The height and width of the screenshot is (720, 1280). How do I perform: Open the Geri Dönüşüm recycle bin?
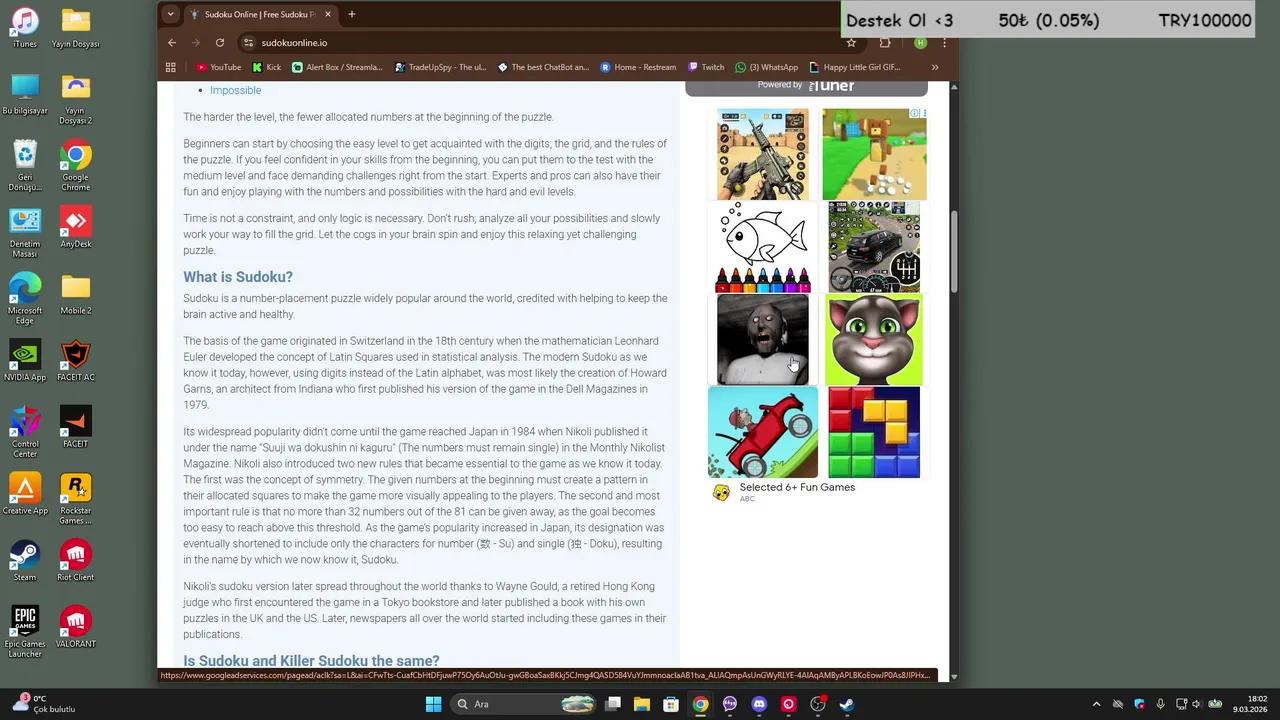point(25,165)
